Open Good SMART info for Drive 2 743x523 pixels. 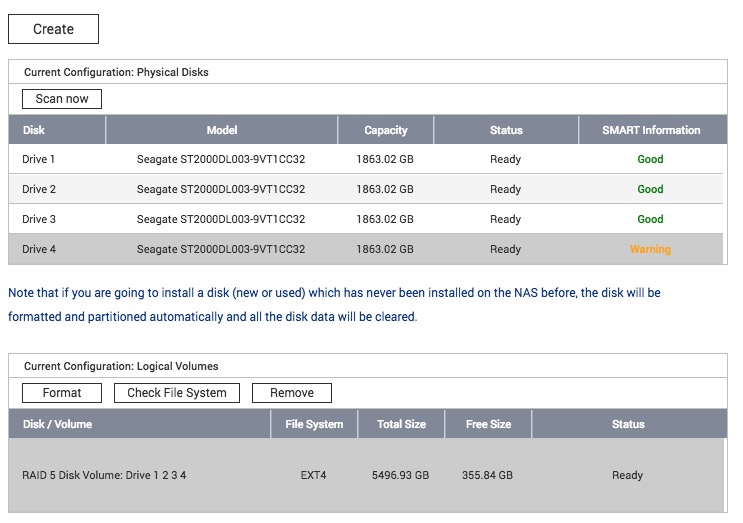click(x=650, y=189)
